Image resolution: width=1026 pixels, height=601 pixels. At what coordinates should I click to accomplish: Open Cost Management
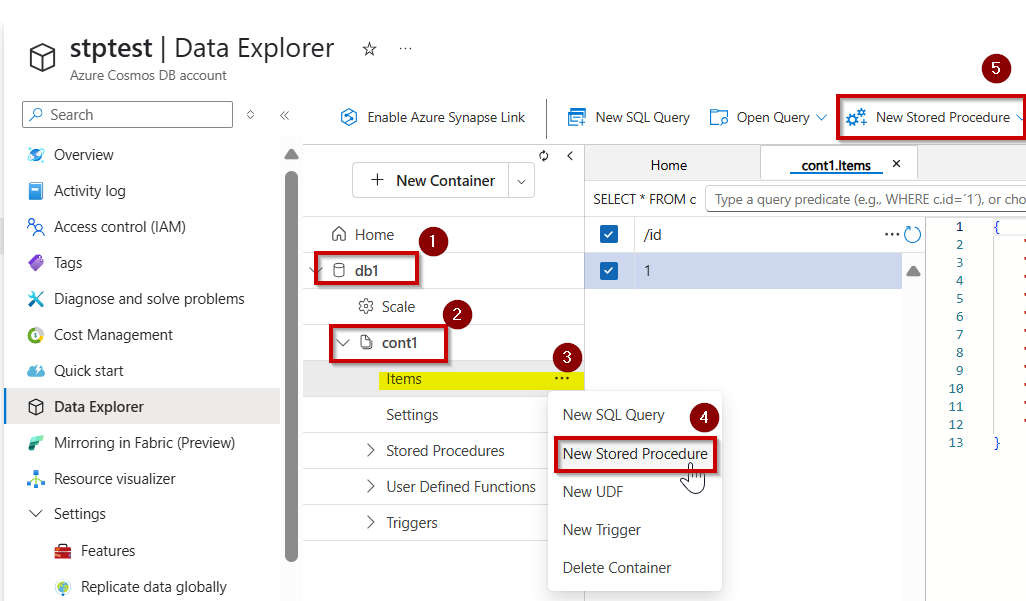[113, 335]
